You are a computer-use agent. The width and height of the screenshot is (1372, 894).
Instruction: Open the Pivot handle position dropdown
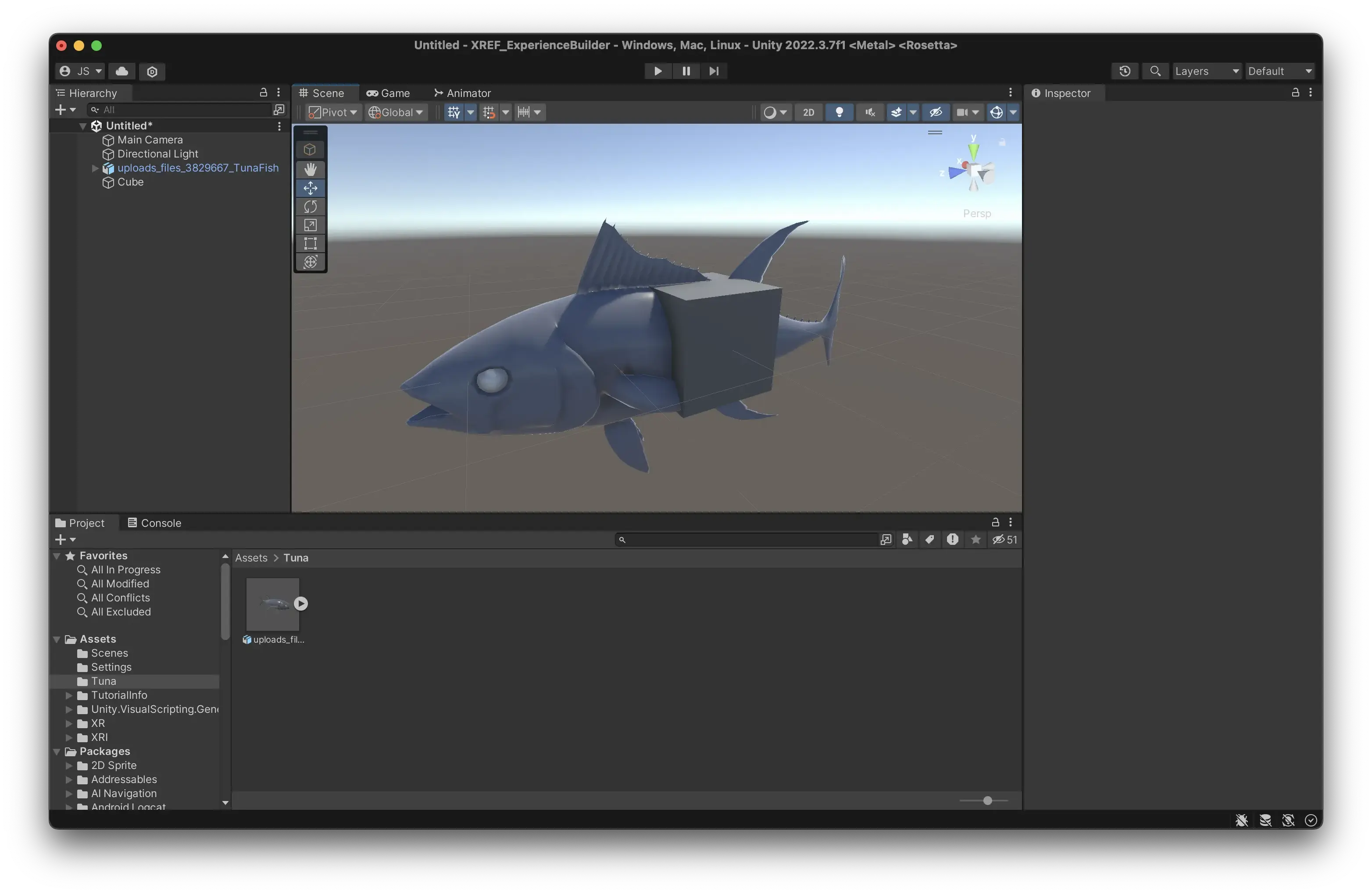(x=332, y=112)
